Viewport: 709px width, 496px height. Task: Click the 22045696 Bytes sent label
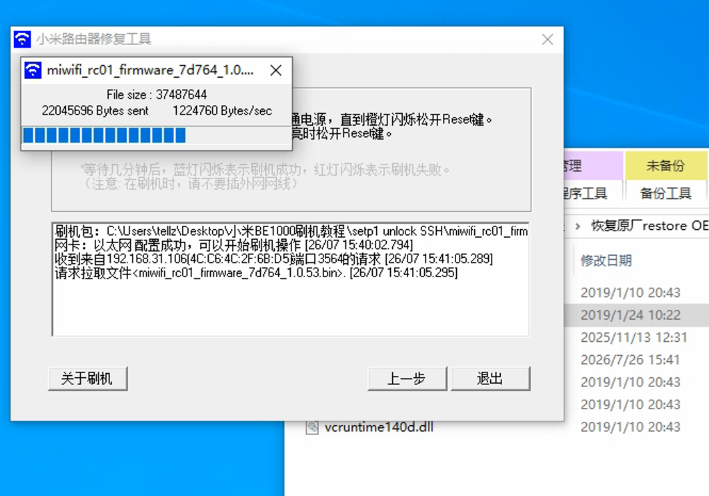pyautogui.click(x=95, y=111)
